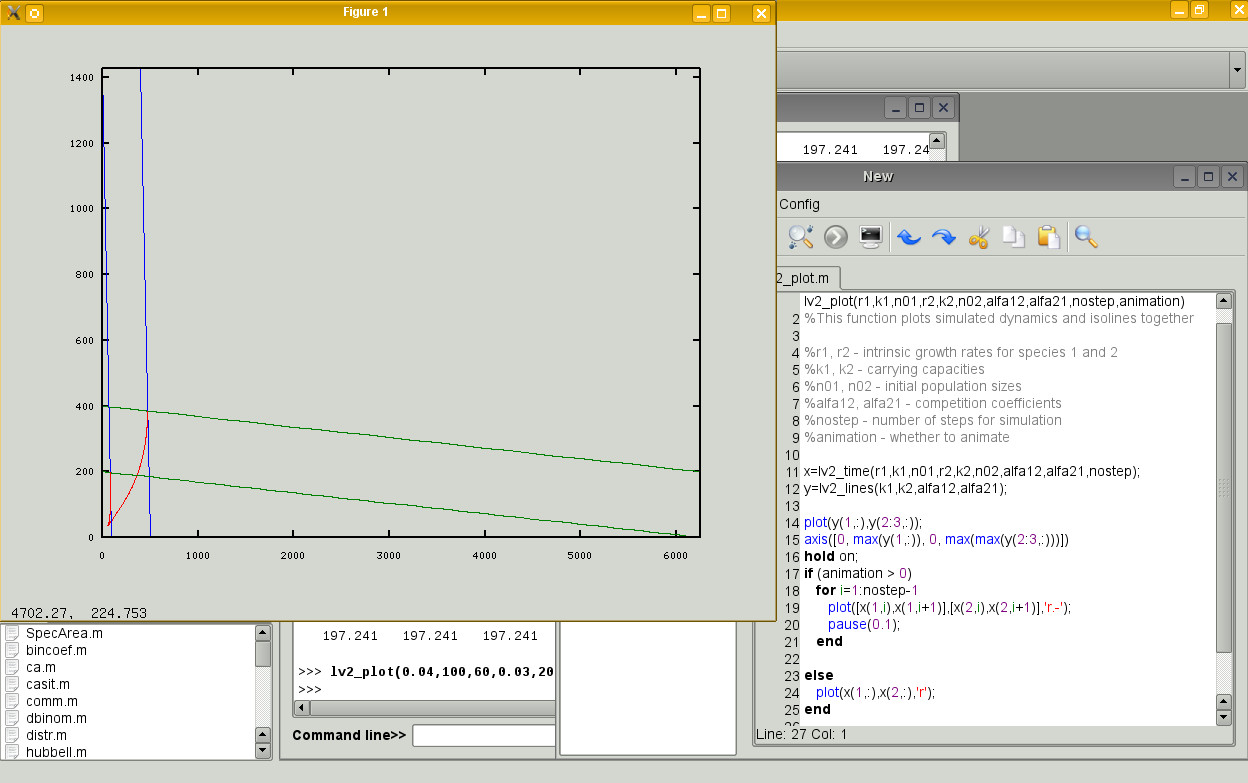Open dbinom.m in the file list

click(56, 718)
